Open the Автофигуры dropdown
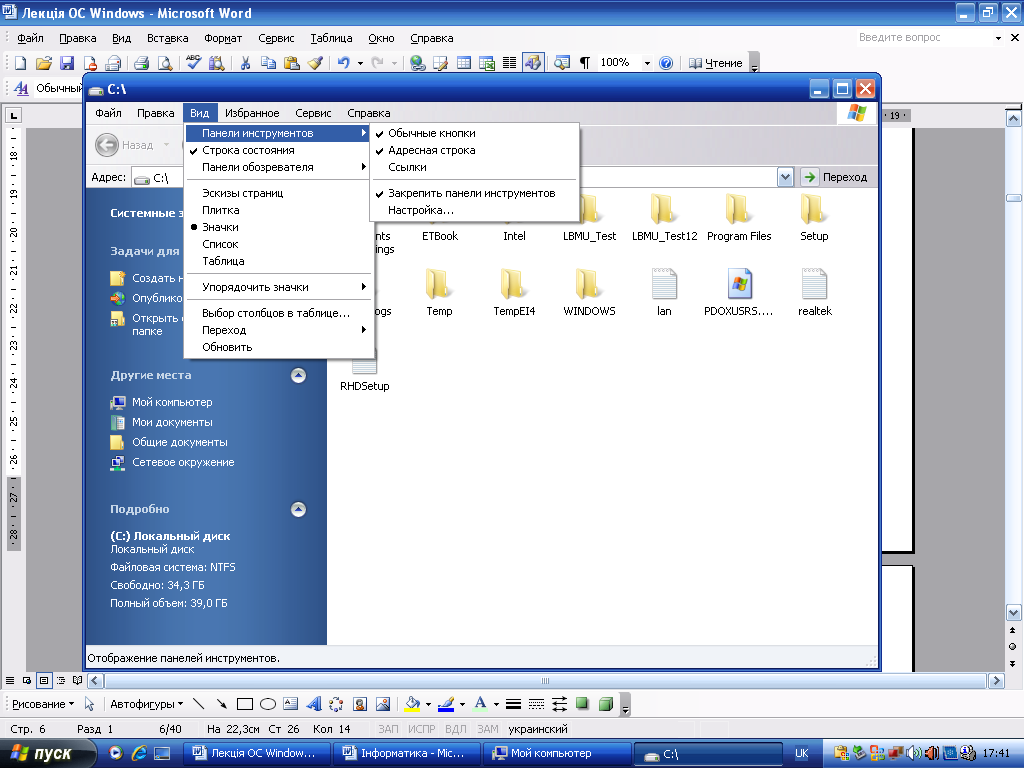This screenshot has width=1024, height=768. (146, 704)
